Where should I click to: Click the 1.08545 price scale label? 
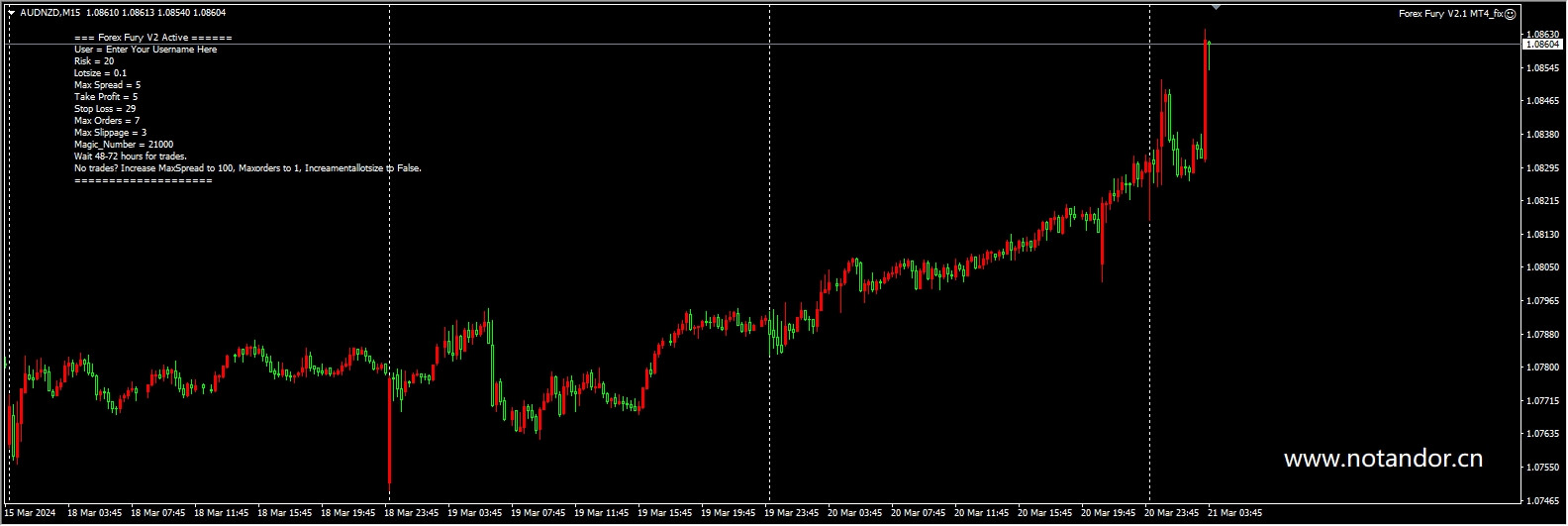[1541, 67]
